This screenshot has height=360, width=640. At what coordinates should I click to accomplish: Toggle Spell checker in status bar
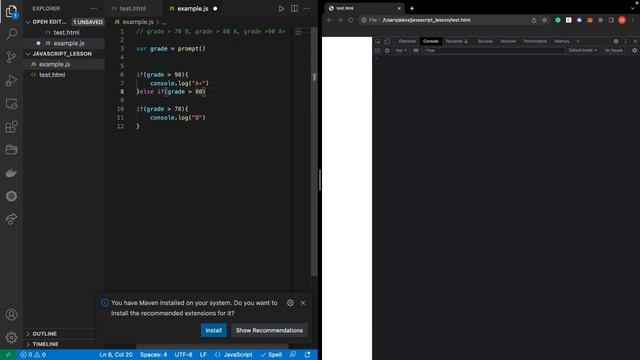[271, 355]
